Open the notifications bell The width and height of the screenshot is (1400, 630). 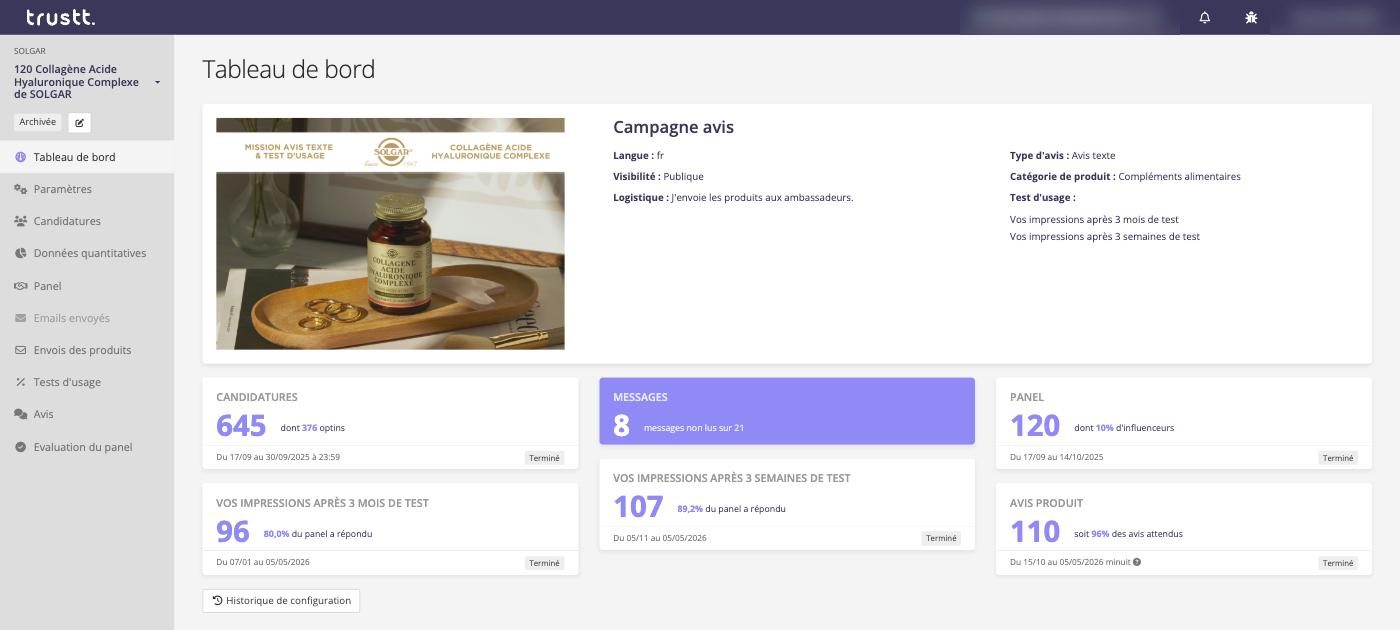(1205, 17)
